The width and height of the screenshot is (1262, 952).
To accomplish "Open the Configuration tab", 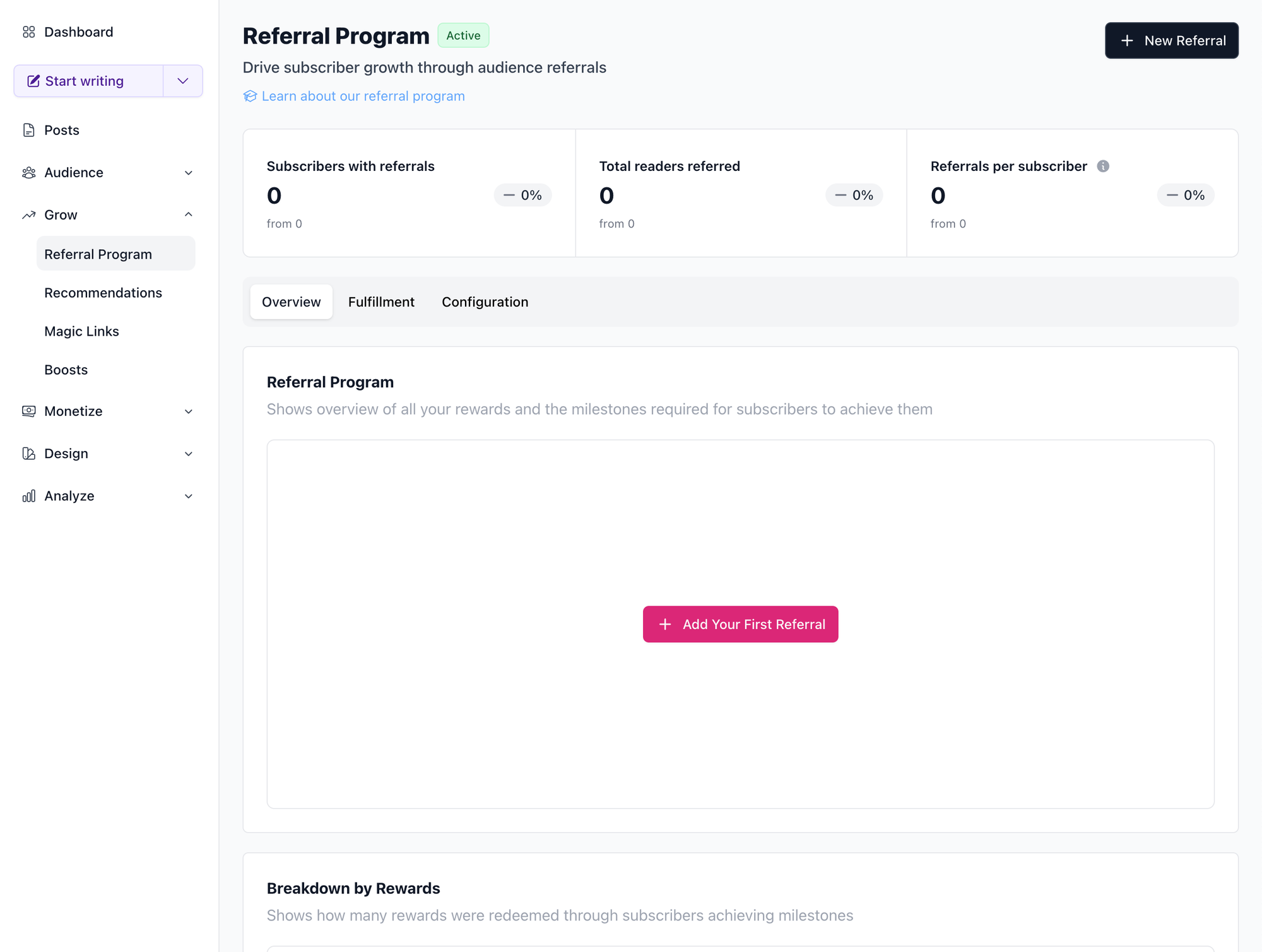I will click(x=485, y=302).
